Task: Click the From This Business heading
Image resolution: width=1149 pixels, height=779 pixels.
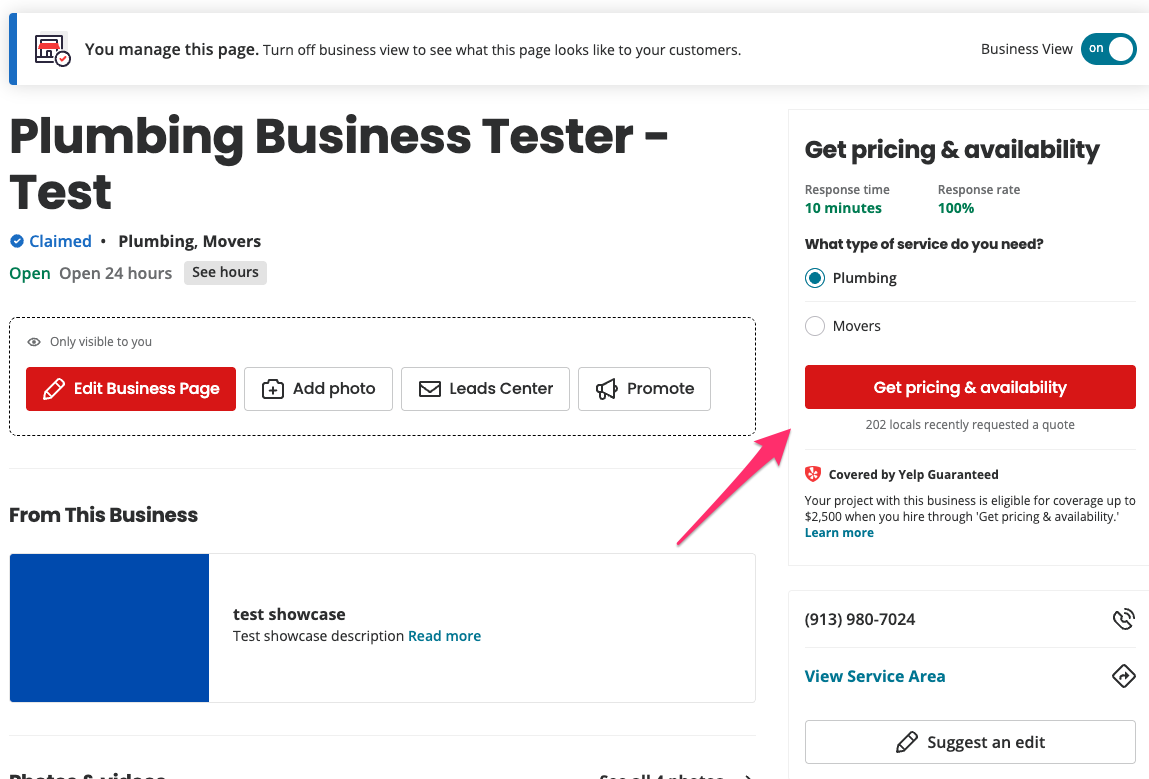Action: coord(103,515)
